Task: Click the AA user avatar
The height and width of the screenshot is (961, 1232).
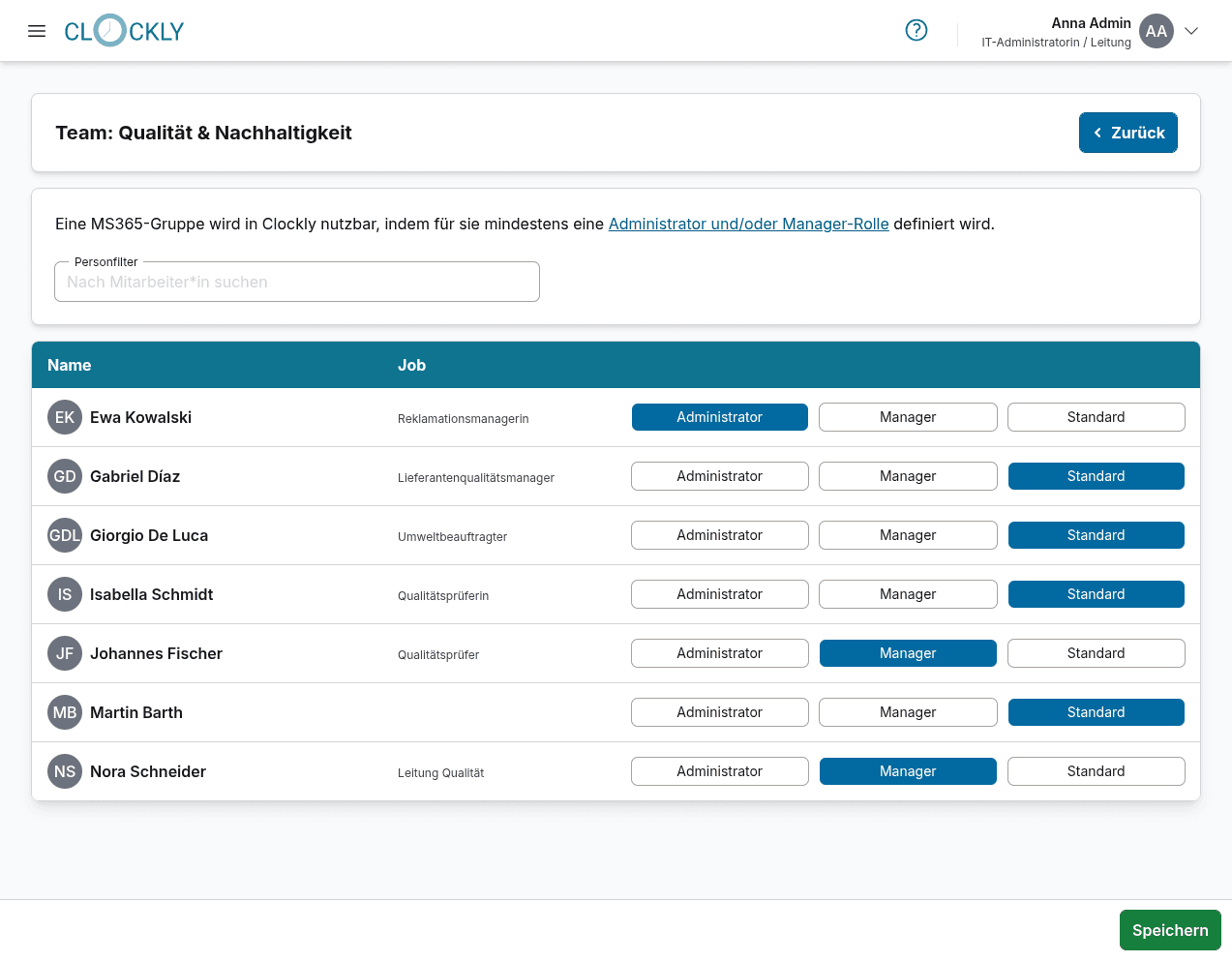Action: pos(1156,31)
